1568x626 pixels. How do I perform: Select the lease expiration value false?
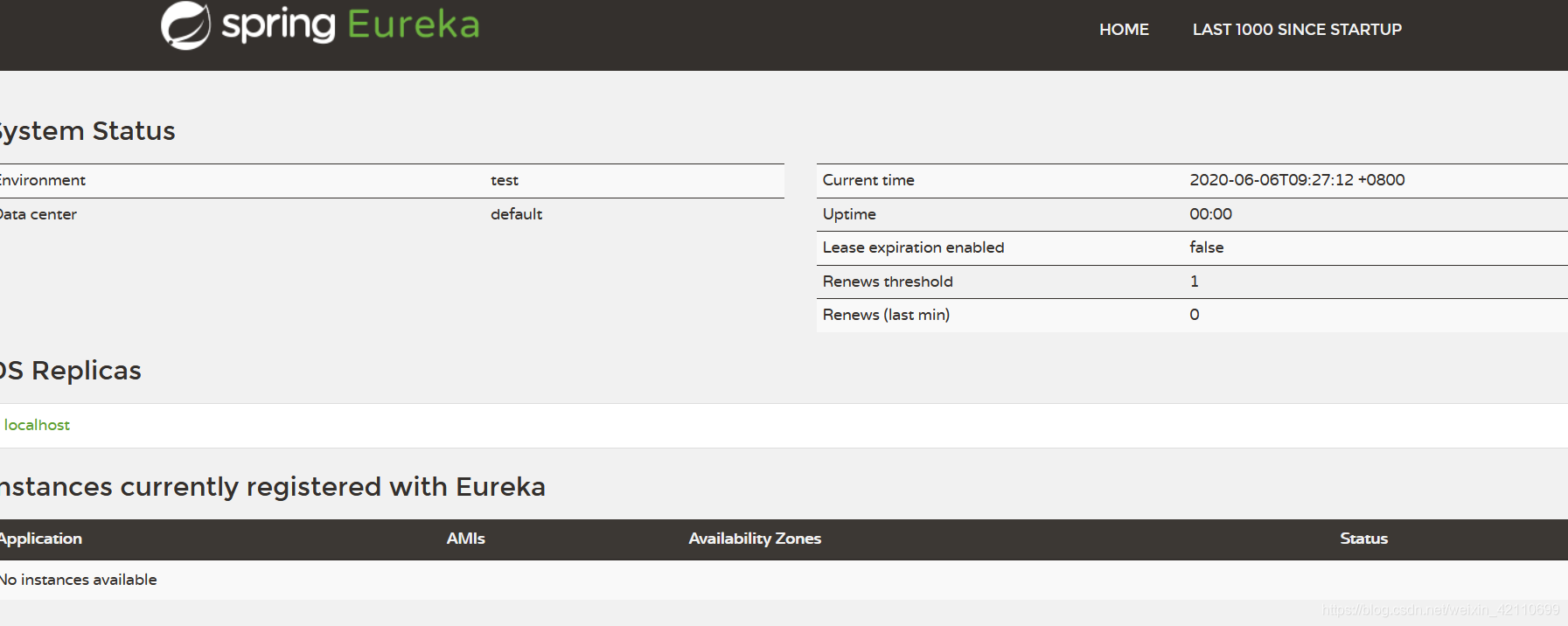point(1206,247)
